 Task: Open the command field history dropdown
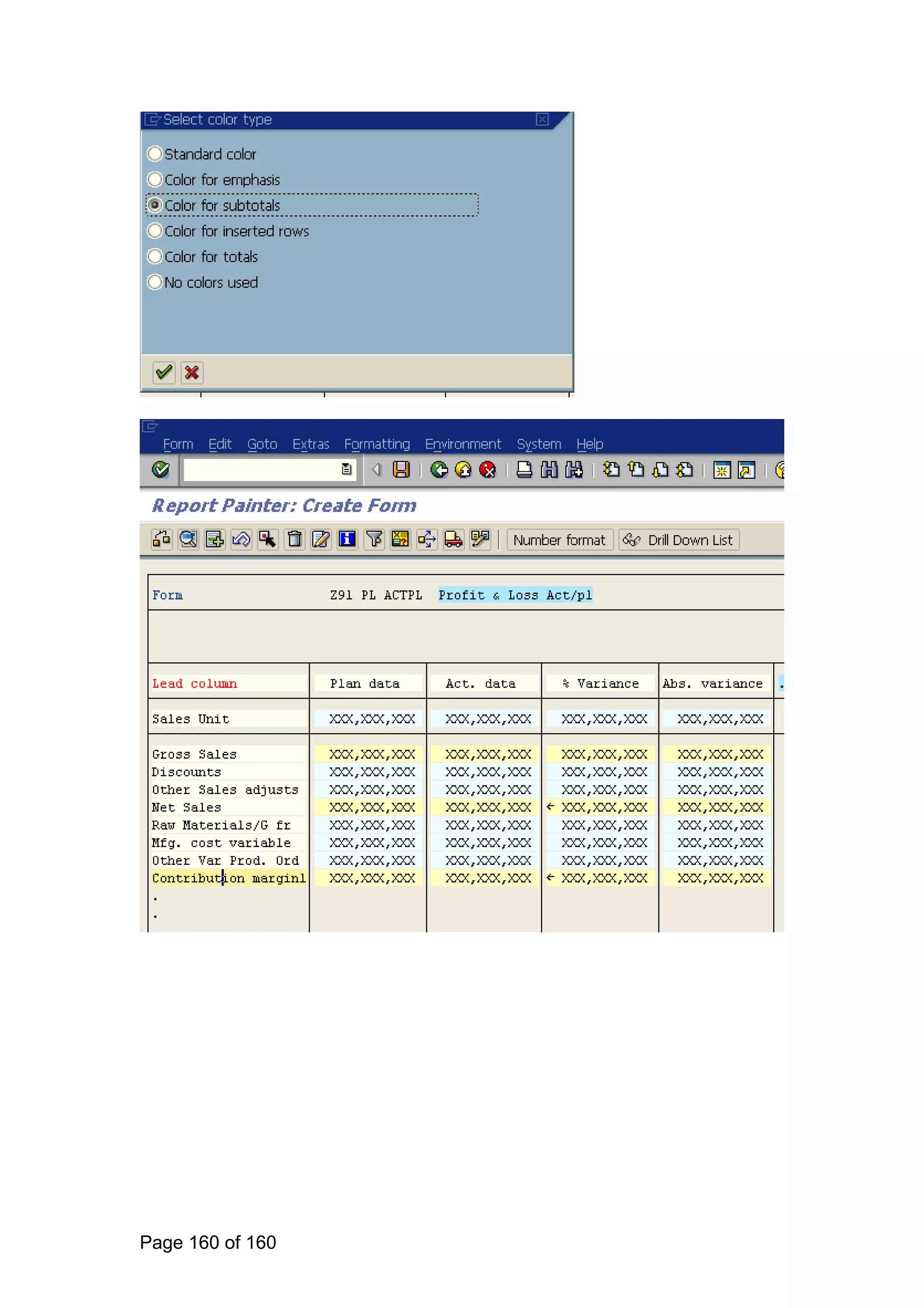tap(346, 469)
